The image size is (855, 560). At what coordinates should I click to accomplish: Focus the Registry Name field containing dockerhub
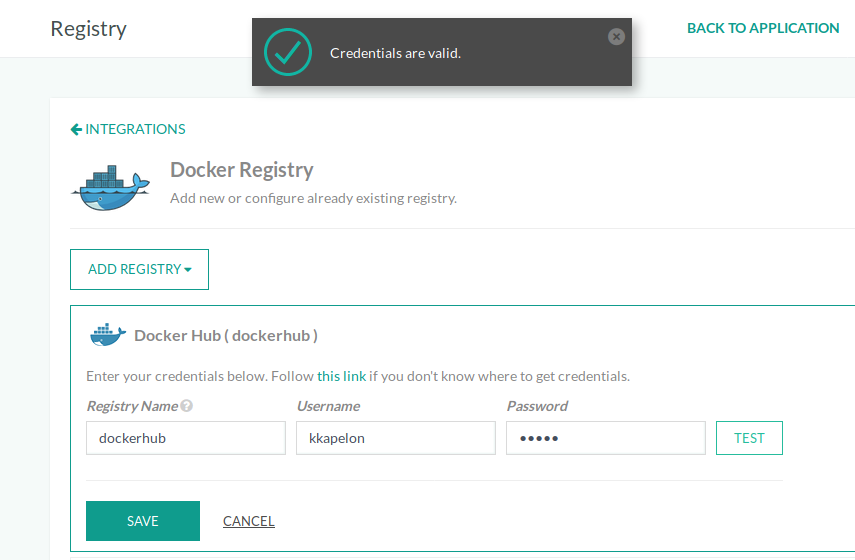[186, 438]
